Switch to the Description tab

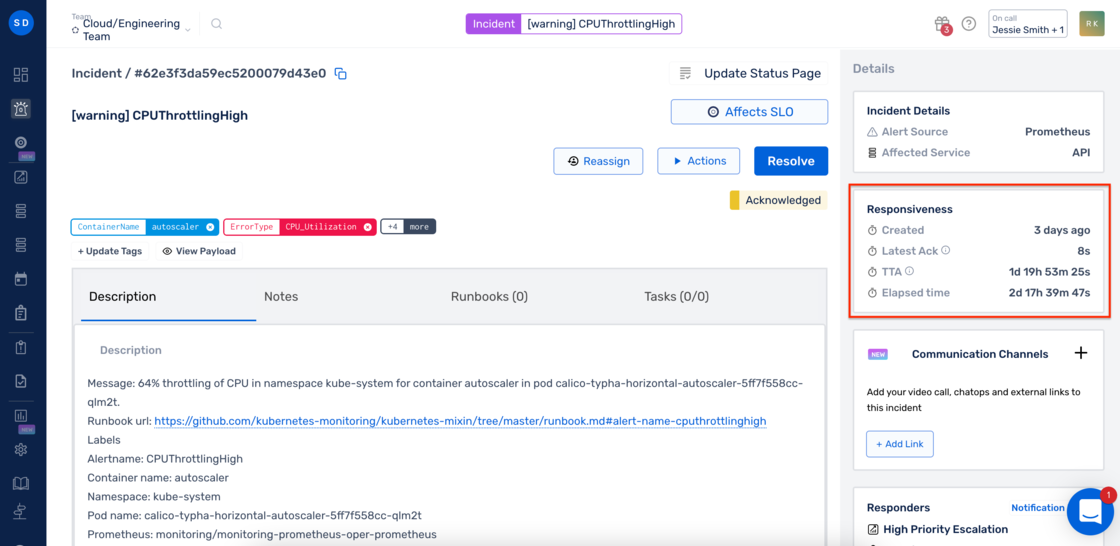click(123, 297)
